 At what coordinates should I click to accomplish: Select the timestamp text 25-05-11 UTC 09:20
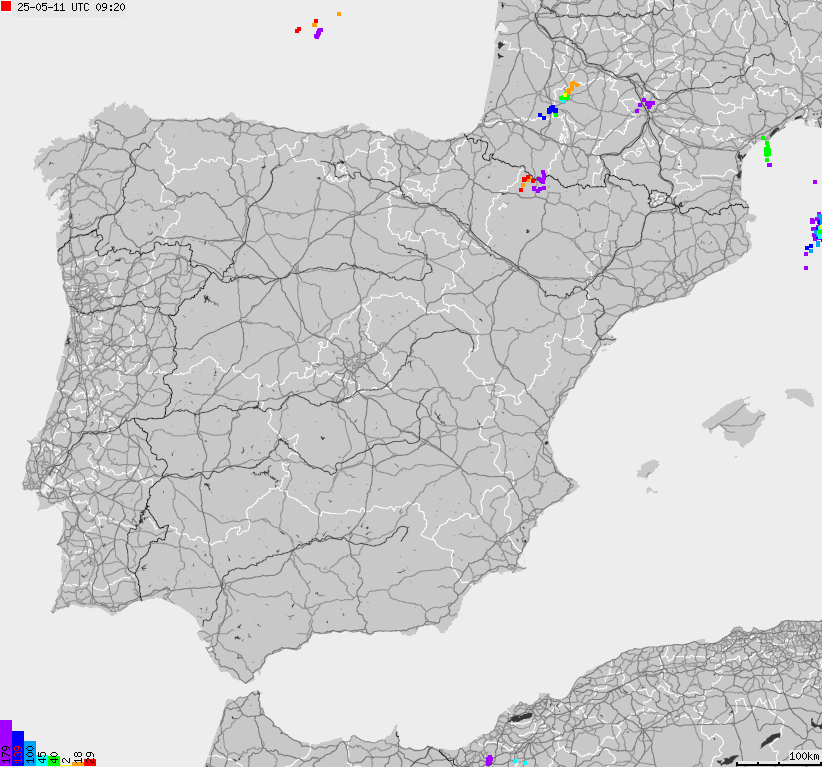(71, 7)
